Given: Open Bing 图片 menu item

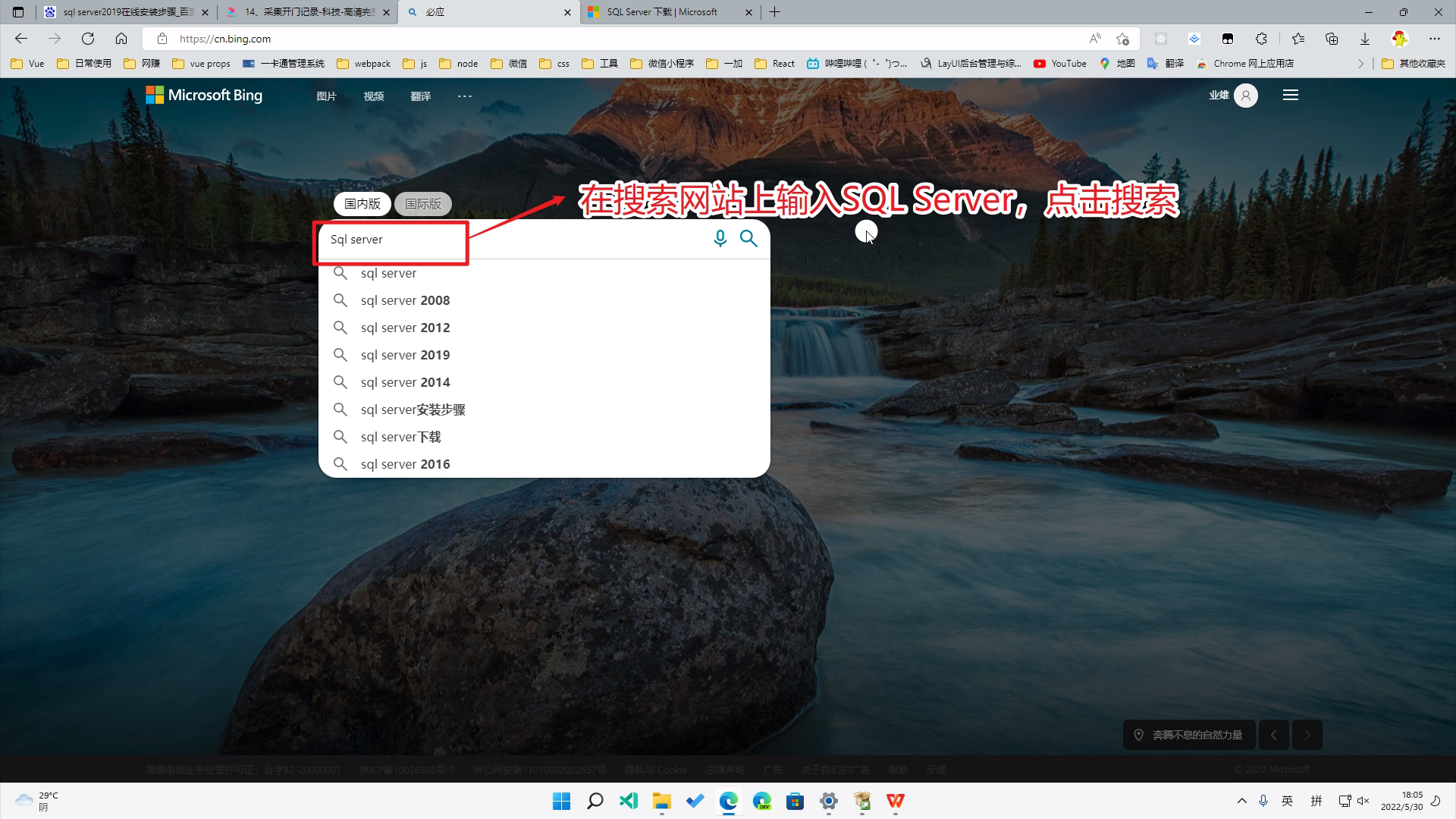Looking at the screenshot, I should (326, 96).
